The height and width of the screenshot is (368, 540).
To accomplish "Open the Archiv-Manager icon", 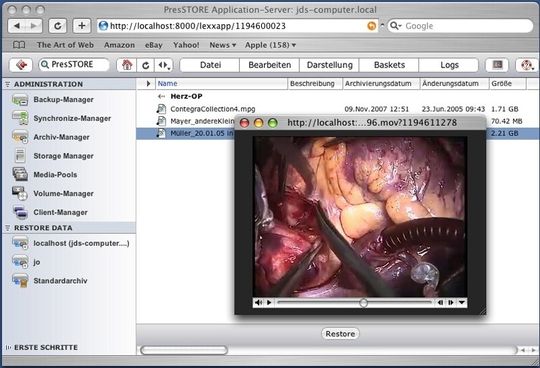I will click(20, 137).
